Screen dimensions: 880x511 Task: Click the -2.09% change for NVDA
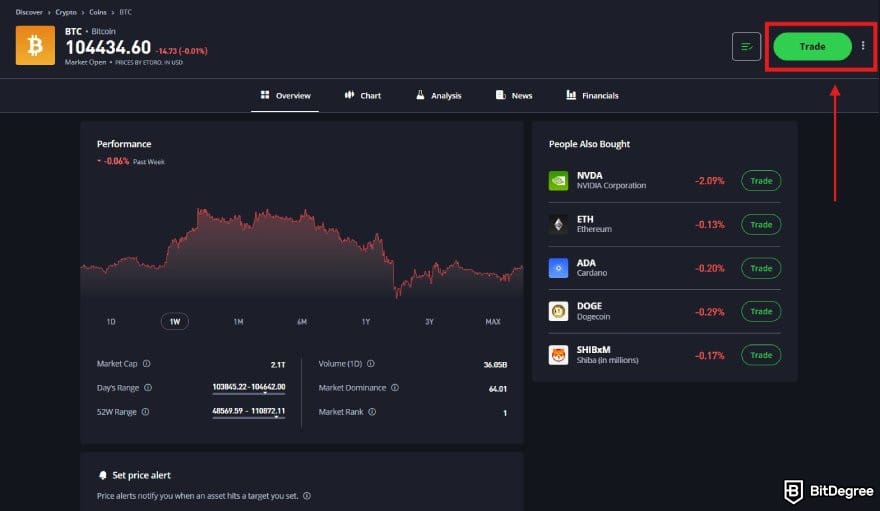point(709,181)
